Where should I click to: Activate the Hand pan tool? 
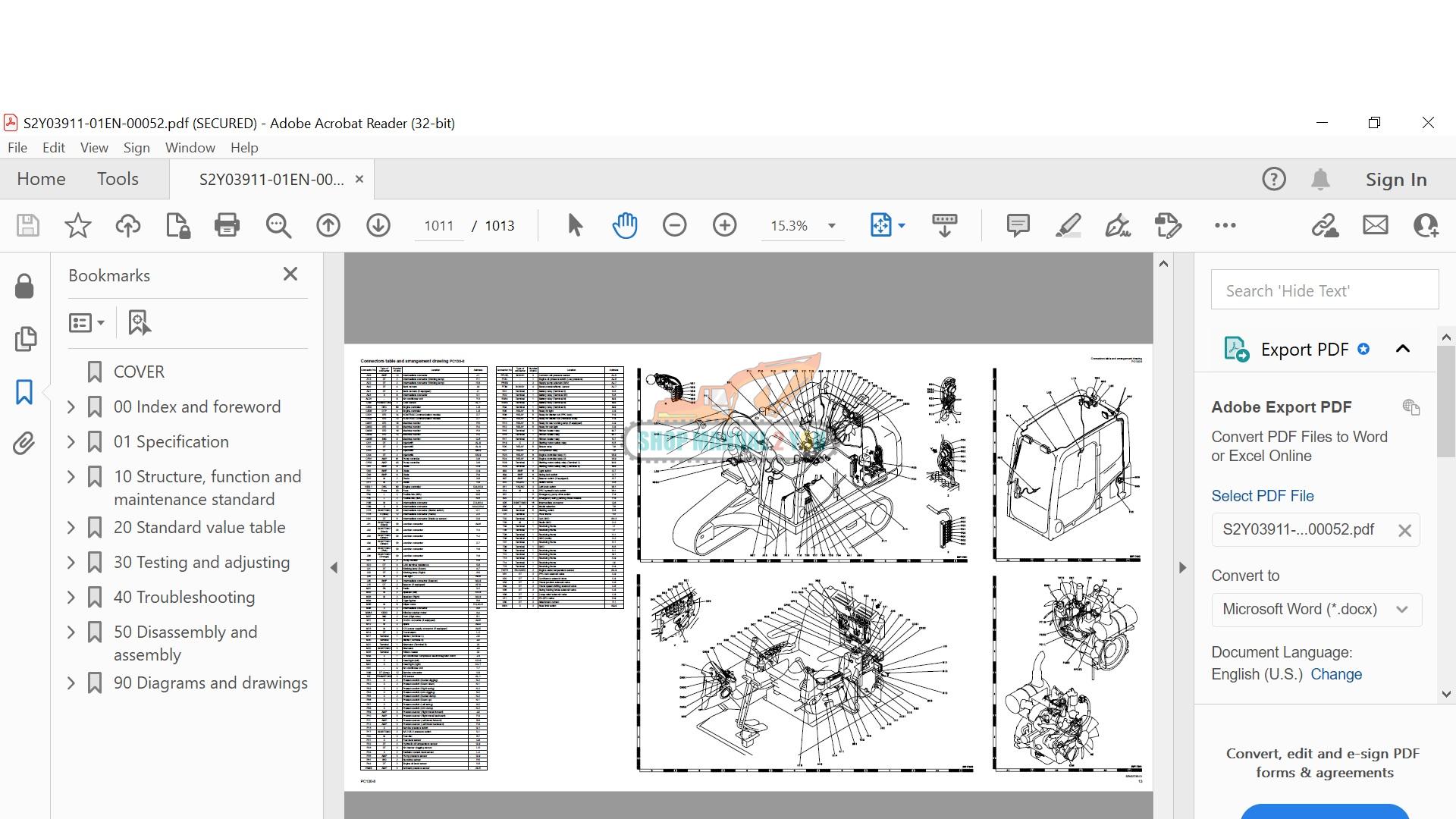pyautogui.click(x=625, y=225)
